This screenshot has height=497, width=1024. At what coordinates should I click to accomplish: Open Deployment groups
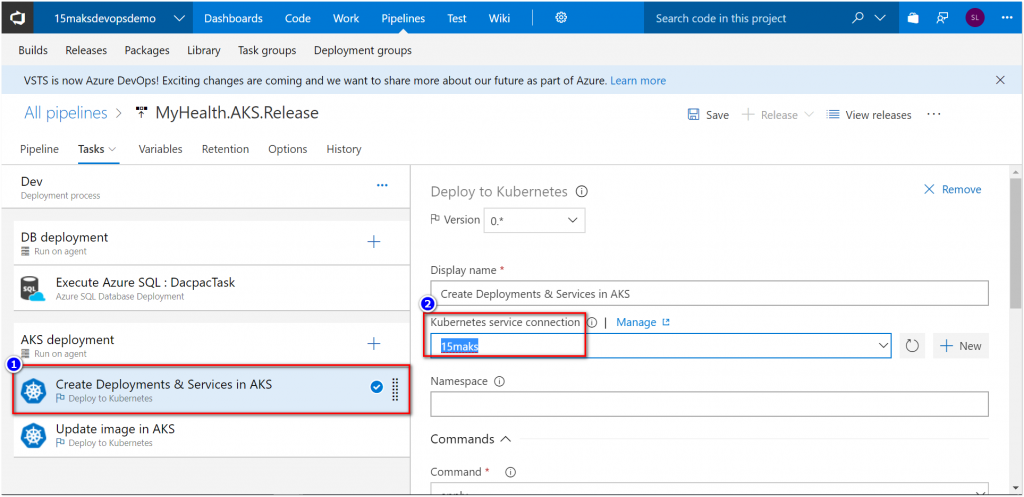coord(362,50)
